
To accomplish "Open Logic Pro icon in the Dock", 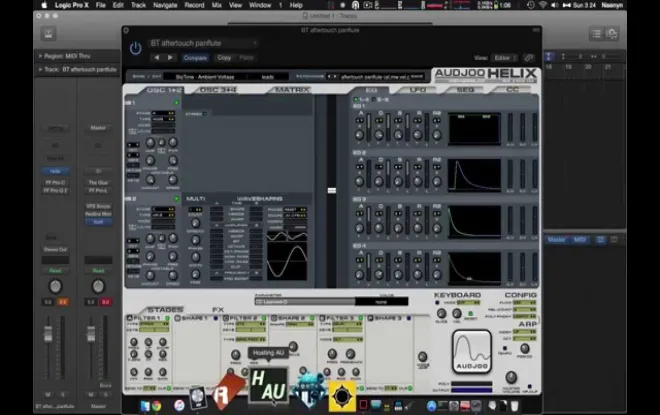I will coord(197,398).
